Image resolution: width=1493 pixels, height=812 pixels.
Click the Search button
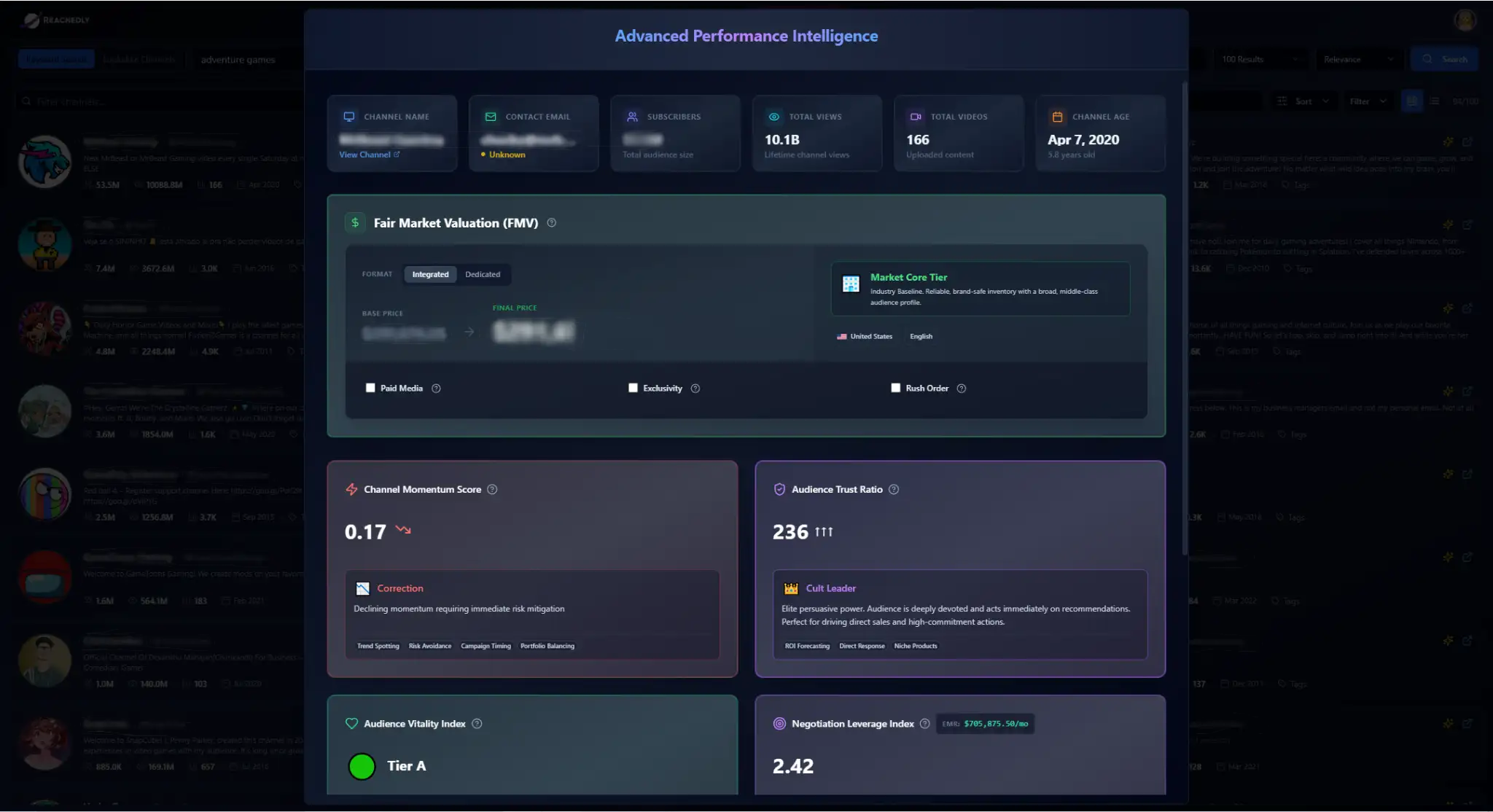pyautogui.click(x=1444, y=60)
